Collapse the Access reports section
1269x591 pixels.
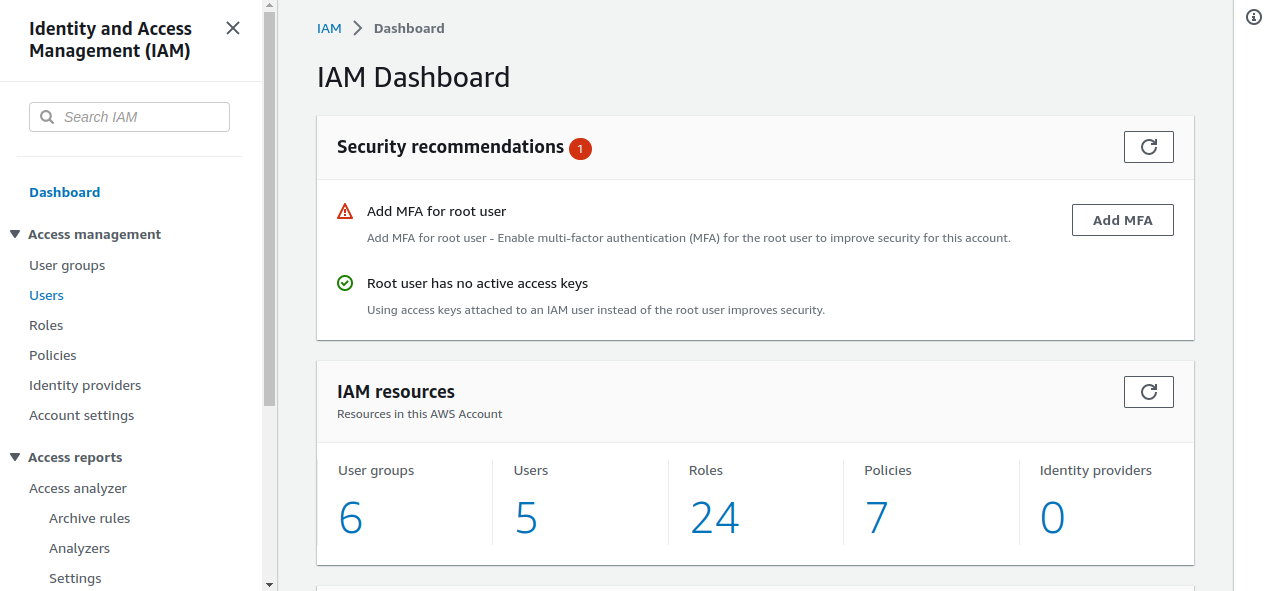point(15,457)
